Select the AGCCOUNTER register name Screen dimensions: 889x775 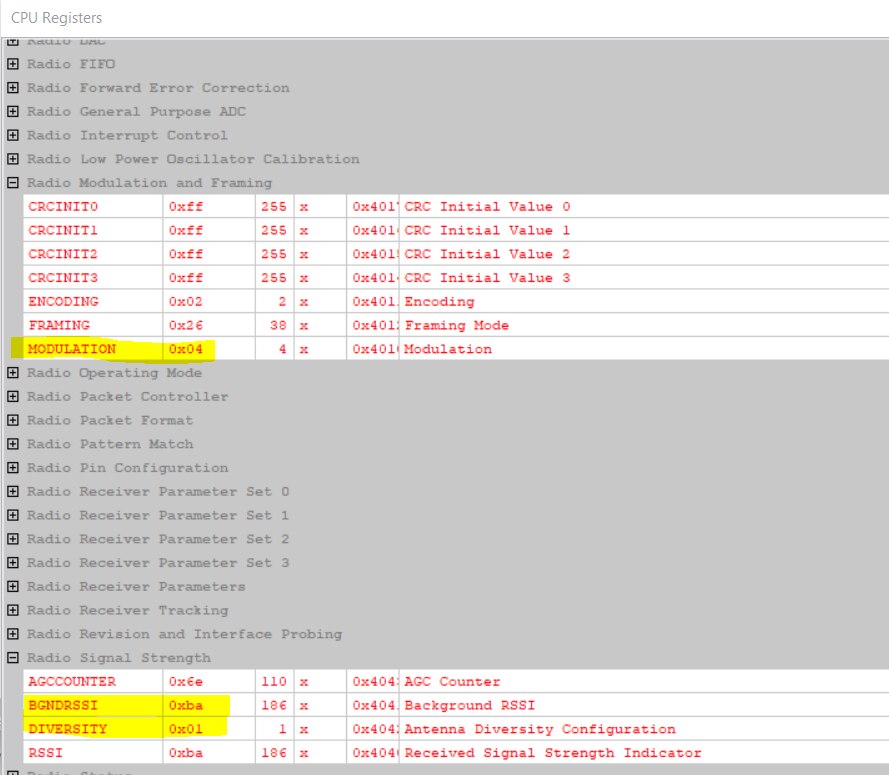tap(72, 682)
